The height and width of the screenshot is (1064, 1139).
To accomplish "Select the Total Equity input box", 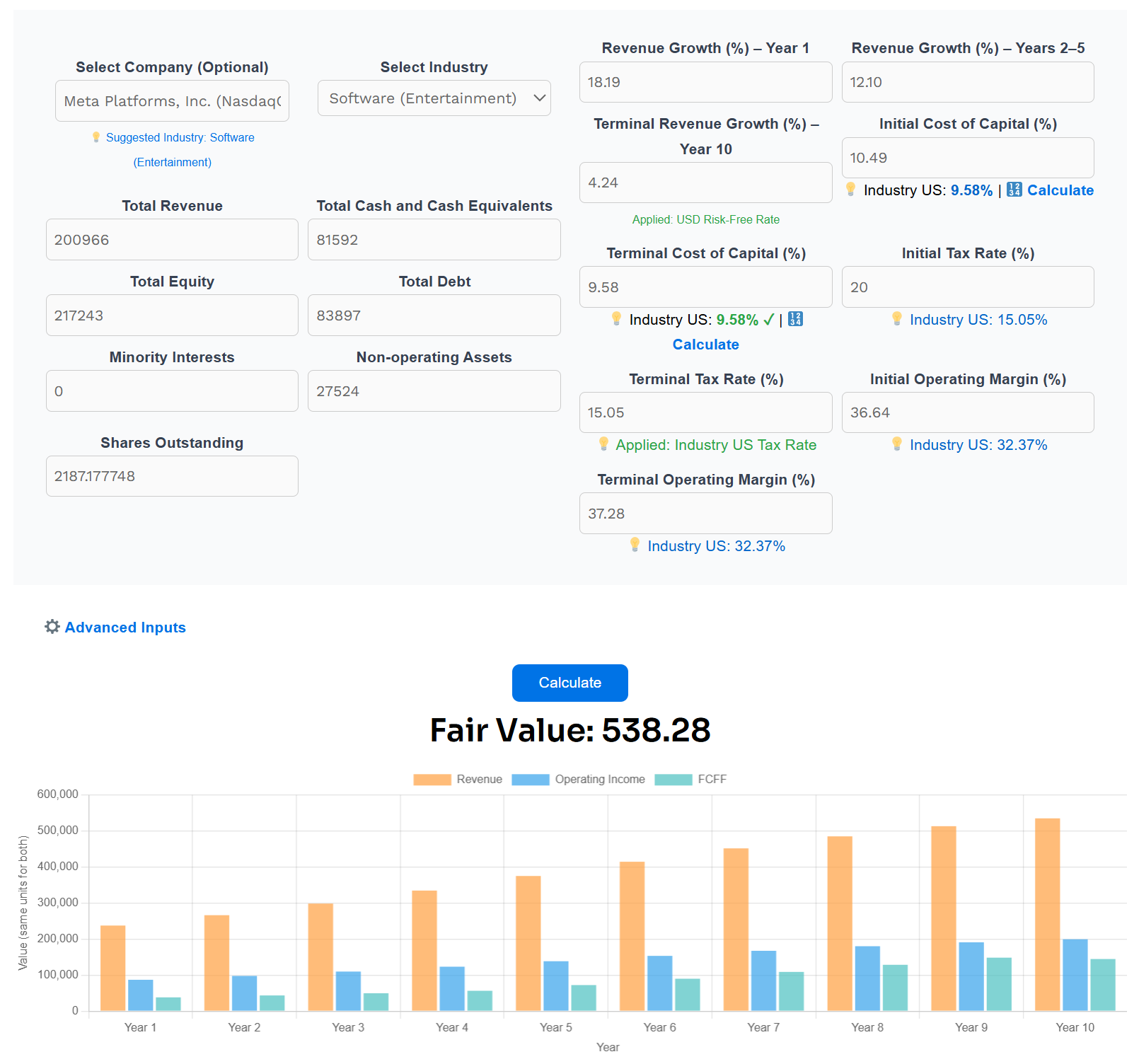I will click(x=172, y=316).
